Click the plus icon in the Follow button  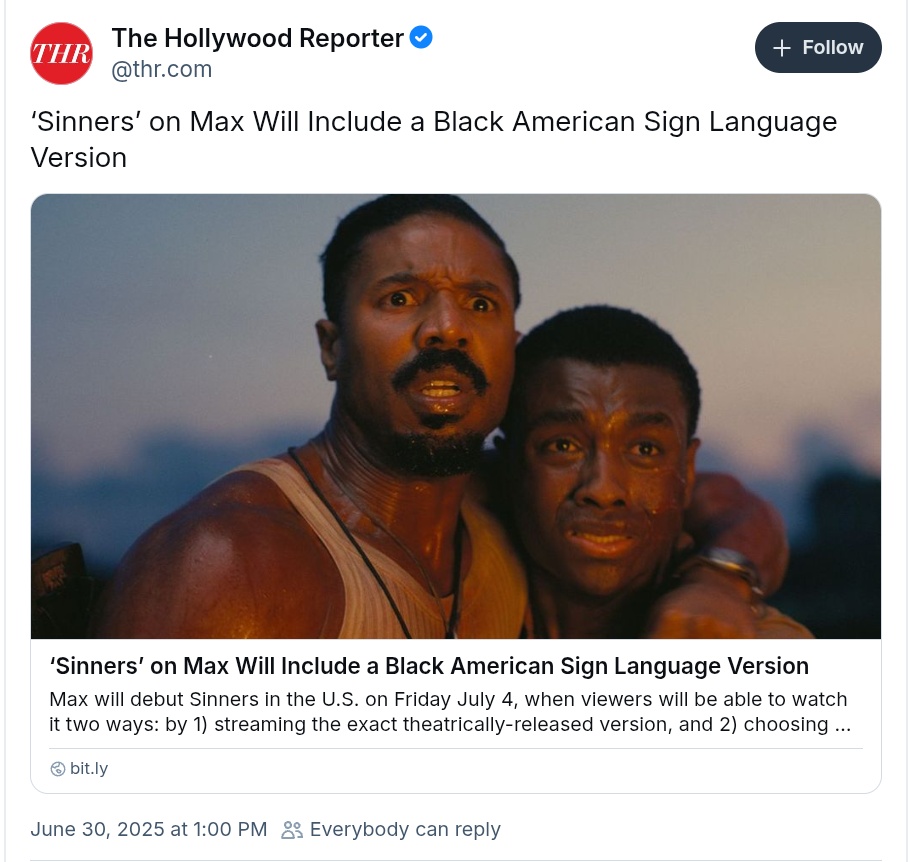[x=781, y=48]
